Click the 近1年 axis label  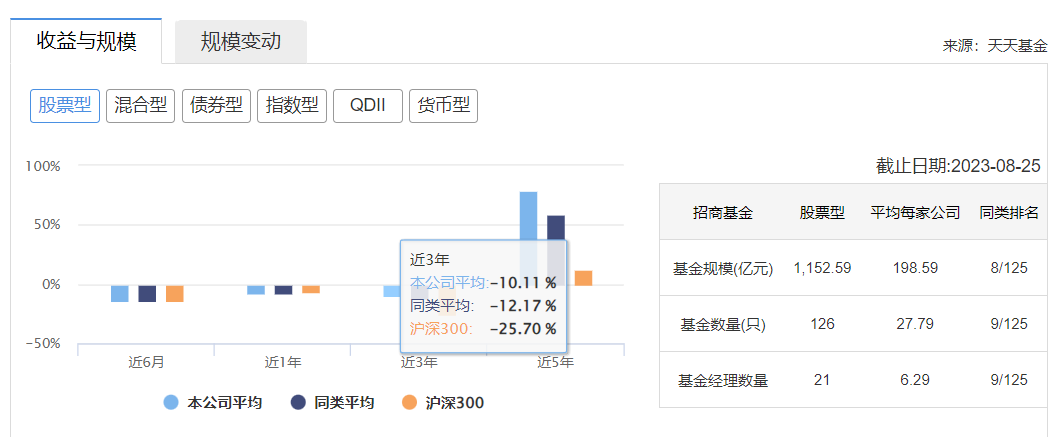[x=282, y=362]
